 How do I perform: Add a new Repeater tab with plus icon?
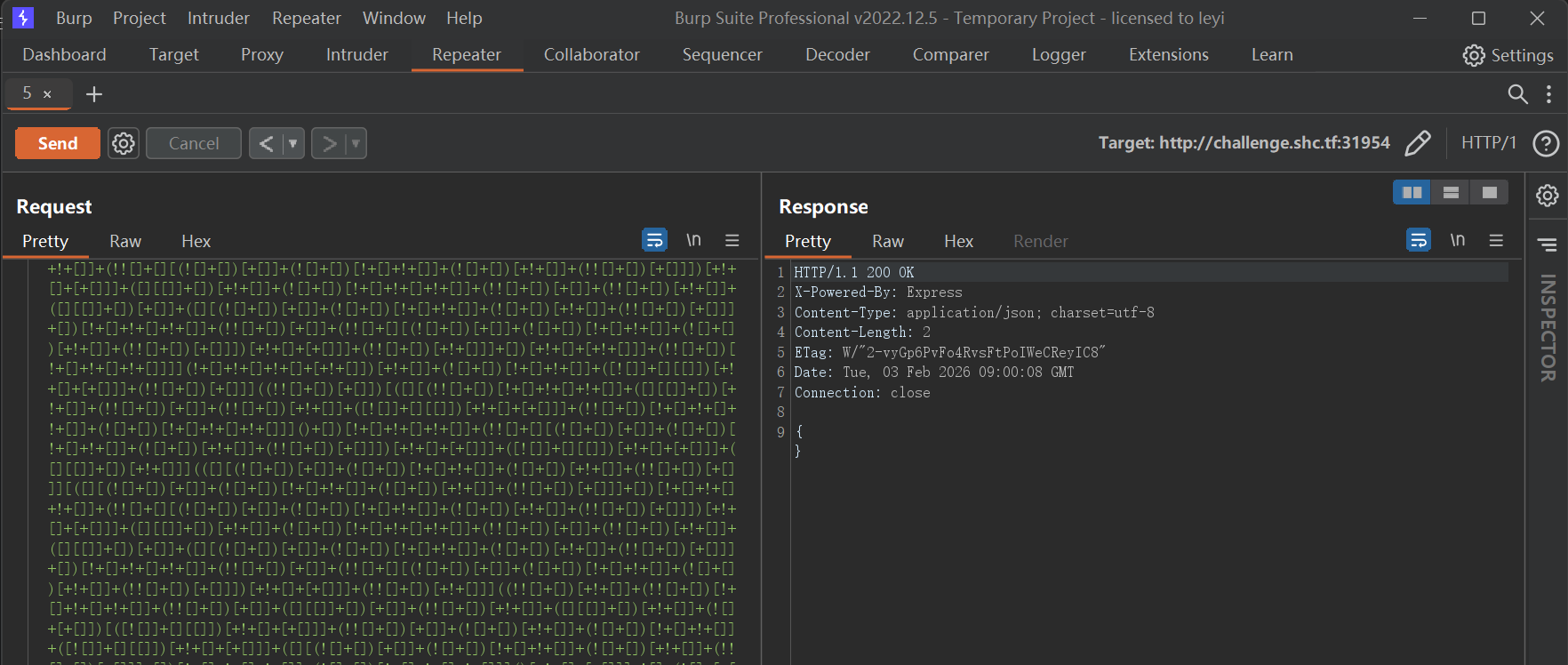point(93,94)
